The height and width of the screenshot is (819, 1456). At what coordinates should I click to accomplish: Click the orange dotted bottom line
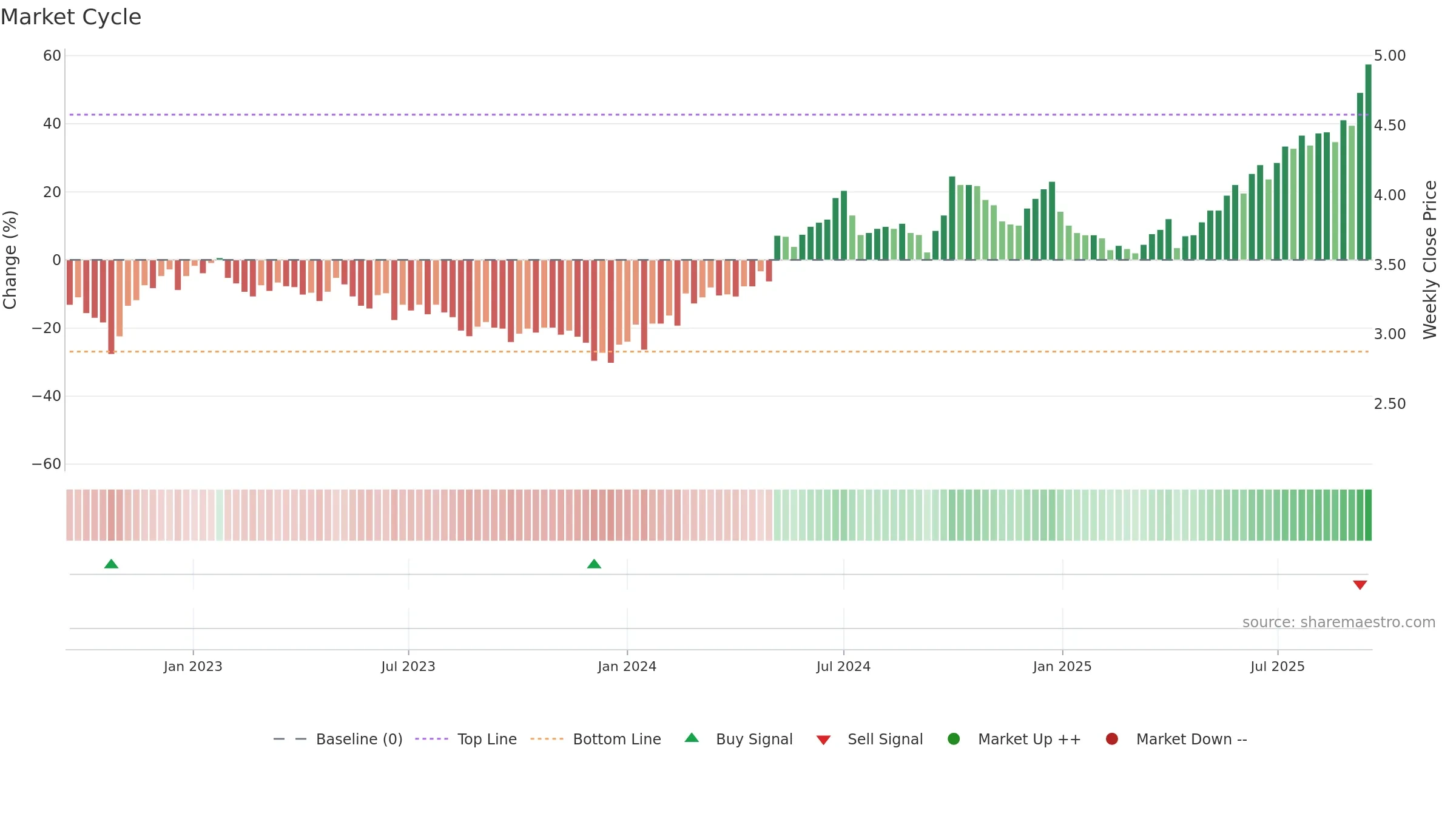(x=718, y=351)
